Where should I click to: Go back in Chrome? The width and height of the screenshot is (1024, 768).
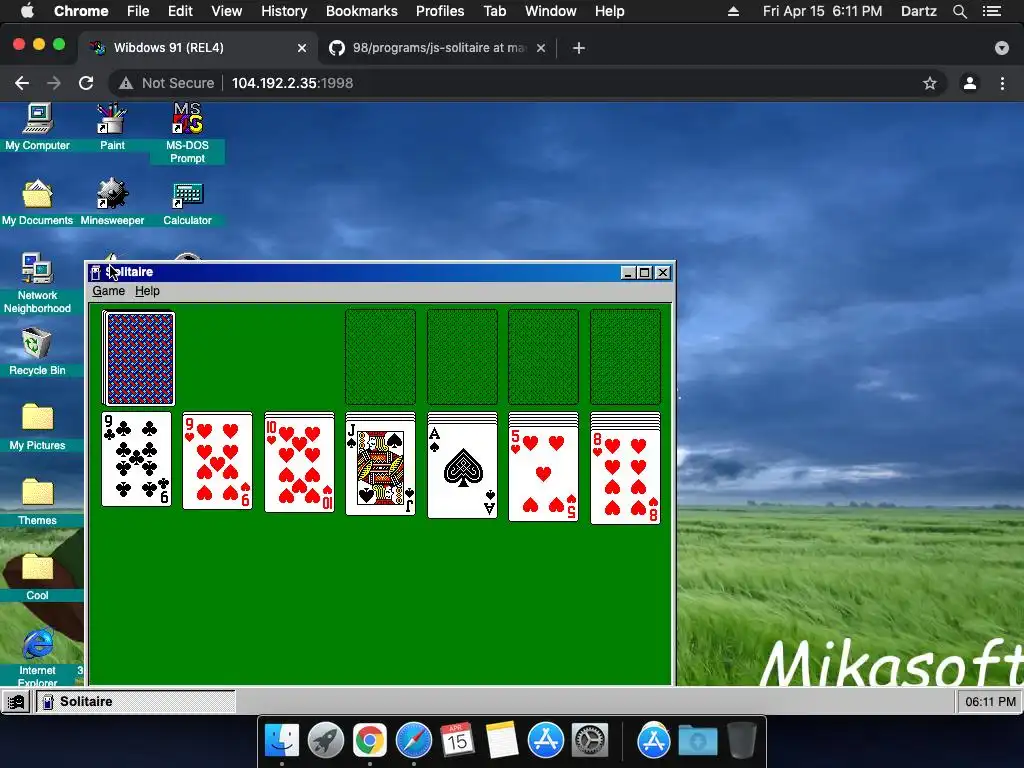pyautogui.click(x=22, y=83)
